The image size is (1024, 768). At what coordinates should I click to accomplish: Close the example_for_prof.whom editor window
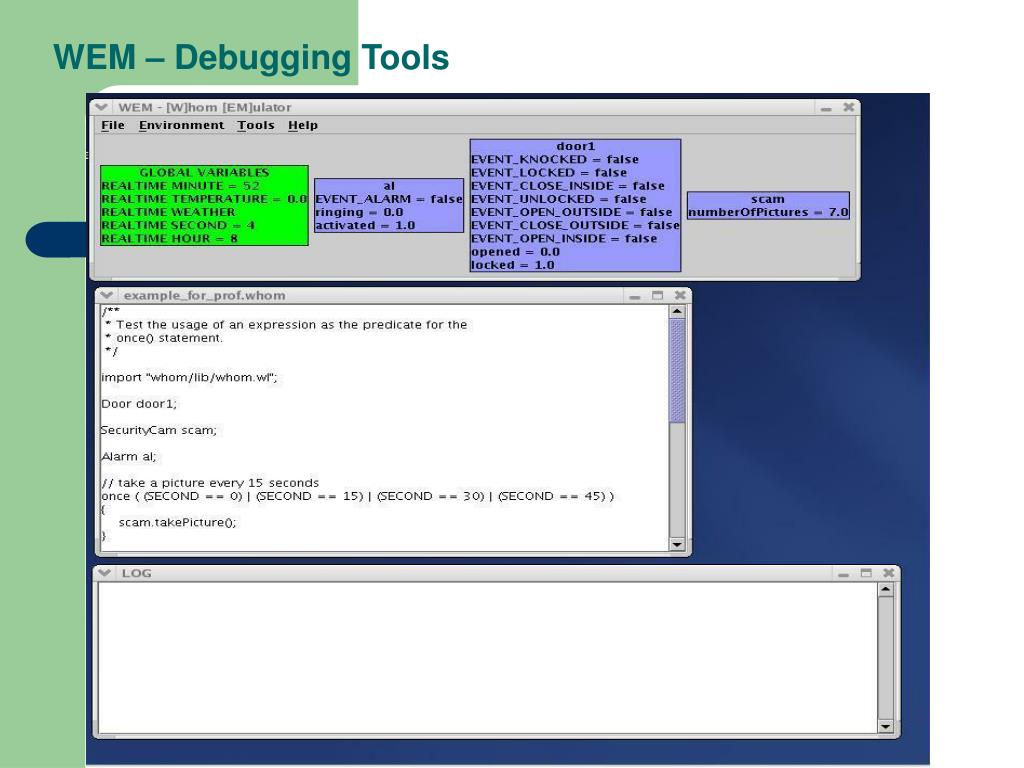pyautogui.click(x=680, y=295)
